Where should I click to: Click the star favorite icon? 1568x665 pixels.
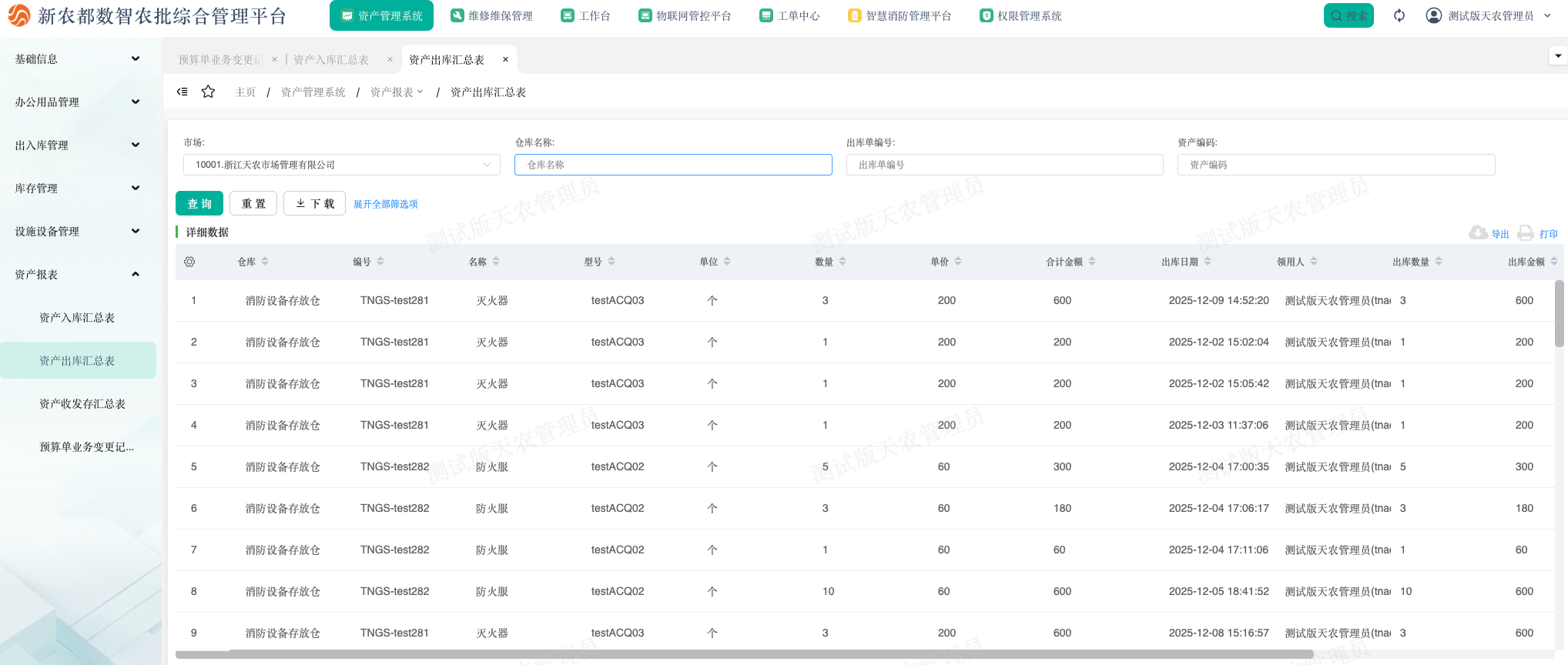[208, 92]
